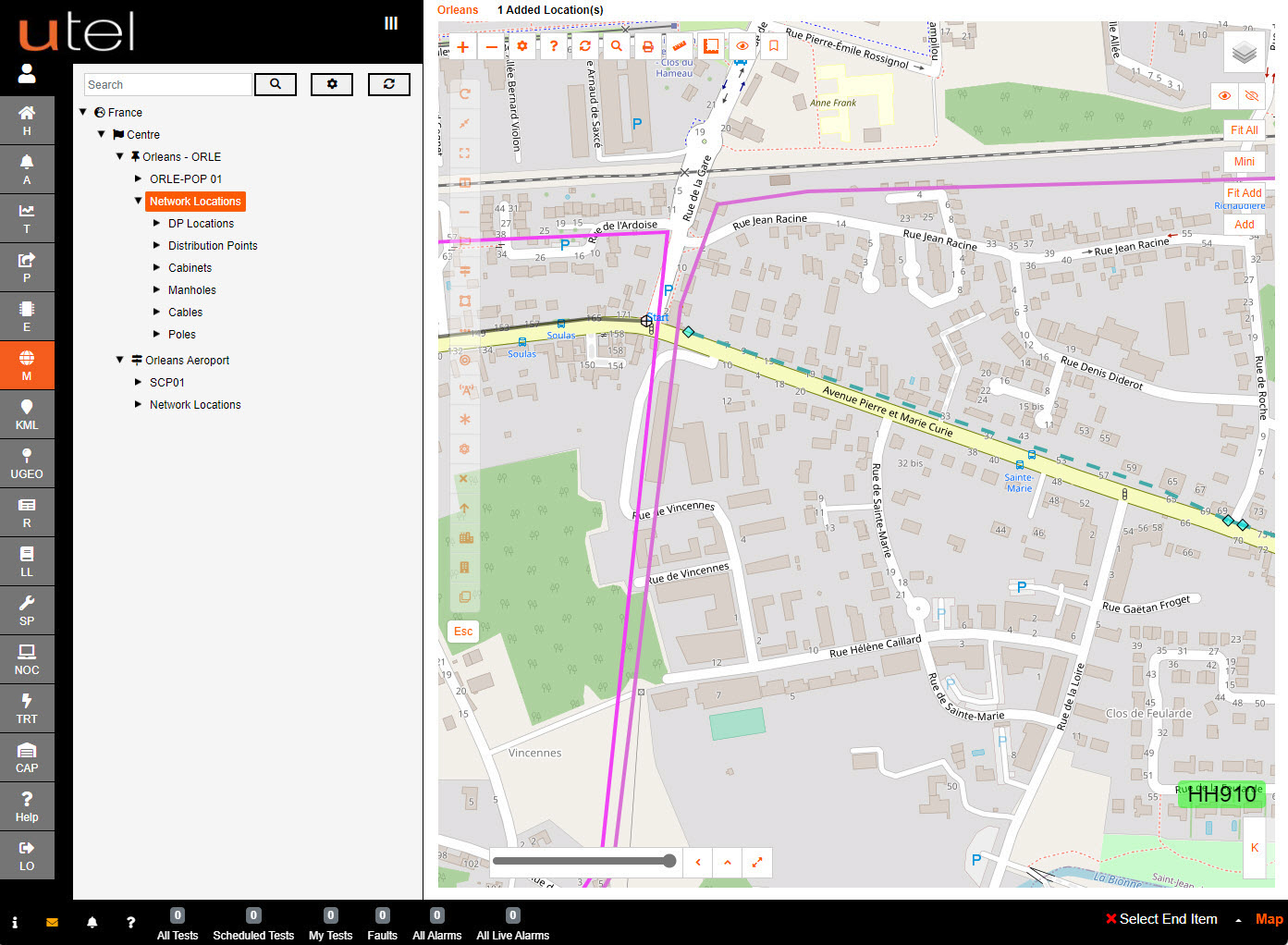Open Alarms (A) bell in sidebar
This screenshot has height=945, width=1288.
coord(27,169)
